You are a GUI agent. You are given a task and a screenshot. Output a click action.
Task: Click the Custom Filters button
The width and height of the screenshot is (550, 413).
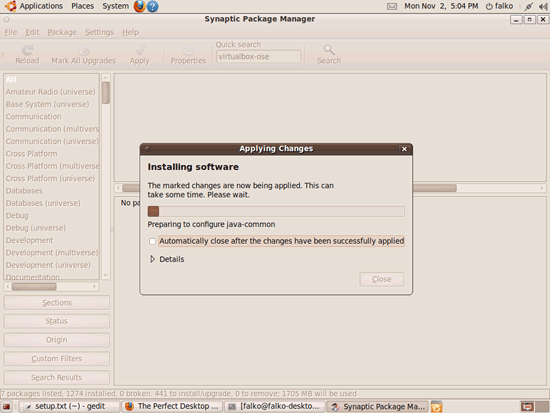point(56,359)
